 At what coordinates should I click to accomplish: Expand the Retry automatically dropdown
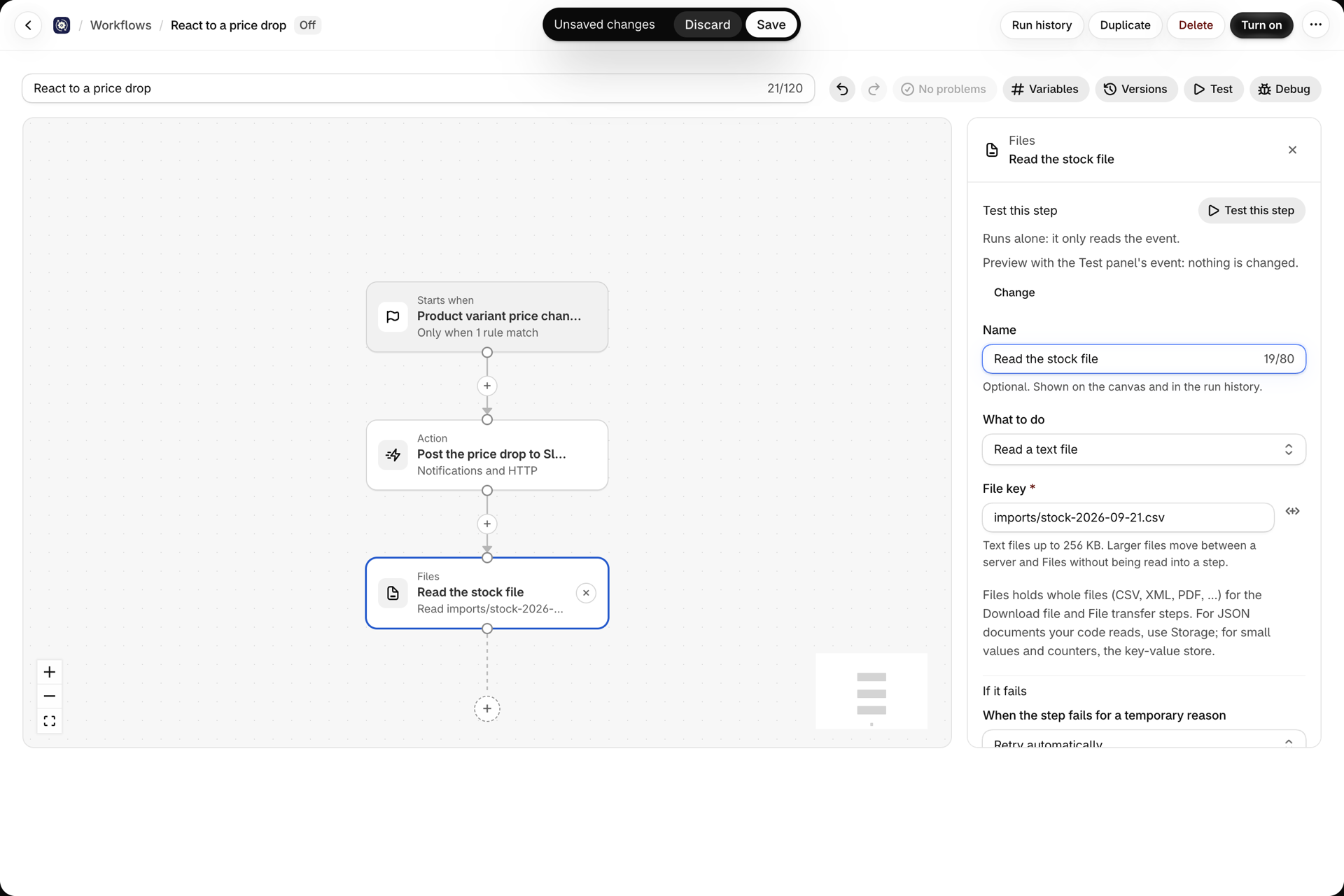pos(1144,739)
